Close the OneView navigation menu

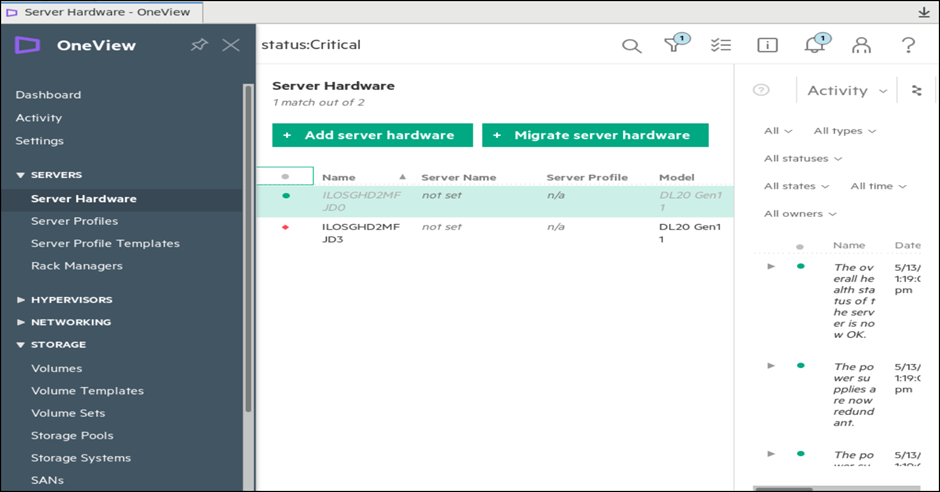pos(231,45)
